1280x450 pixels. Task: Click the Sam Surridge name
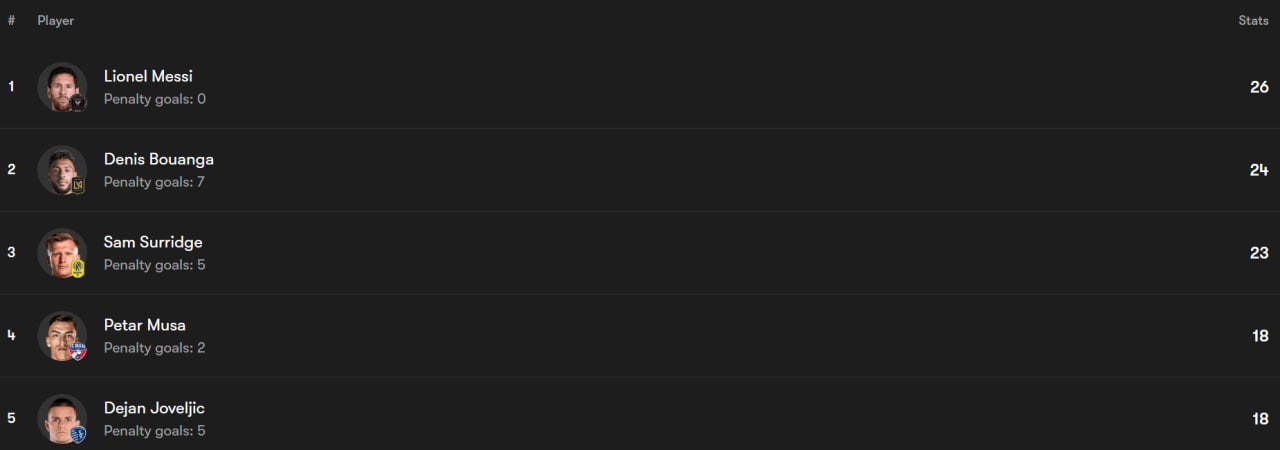(153, 242)
